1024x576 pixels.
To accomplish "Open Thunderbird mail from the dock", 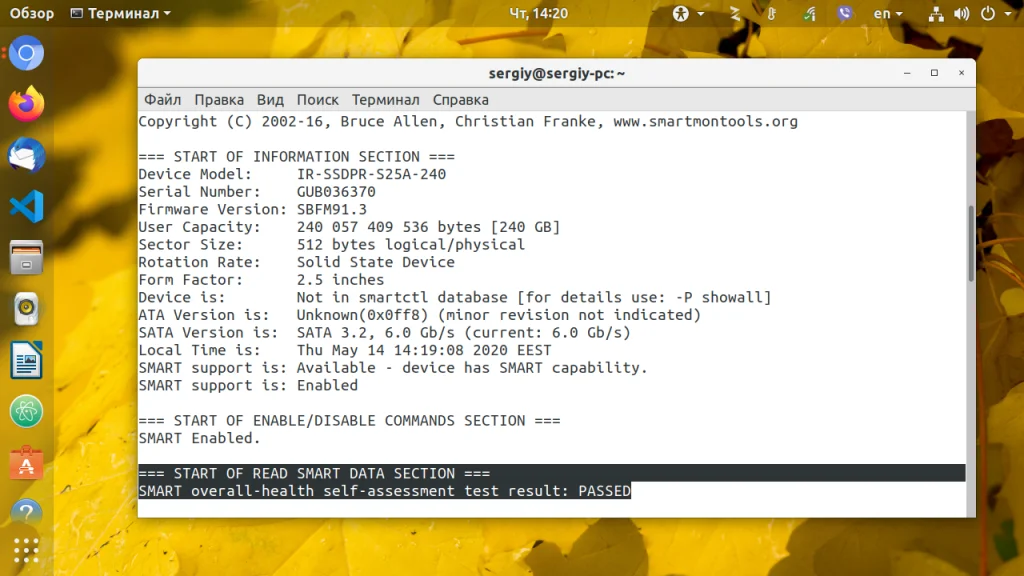I will click(x=27, y=155).
